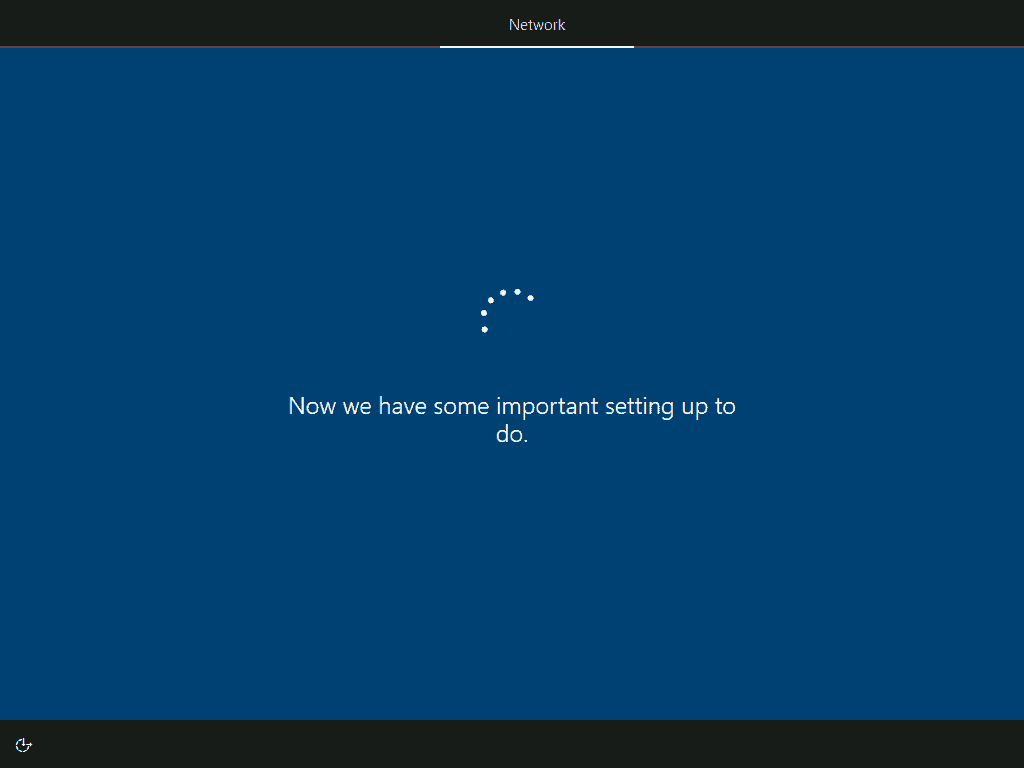Click the white underline beneath Network

coord(537,46)
